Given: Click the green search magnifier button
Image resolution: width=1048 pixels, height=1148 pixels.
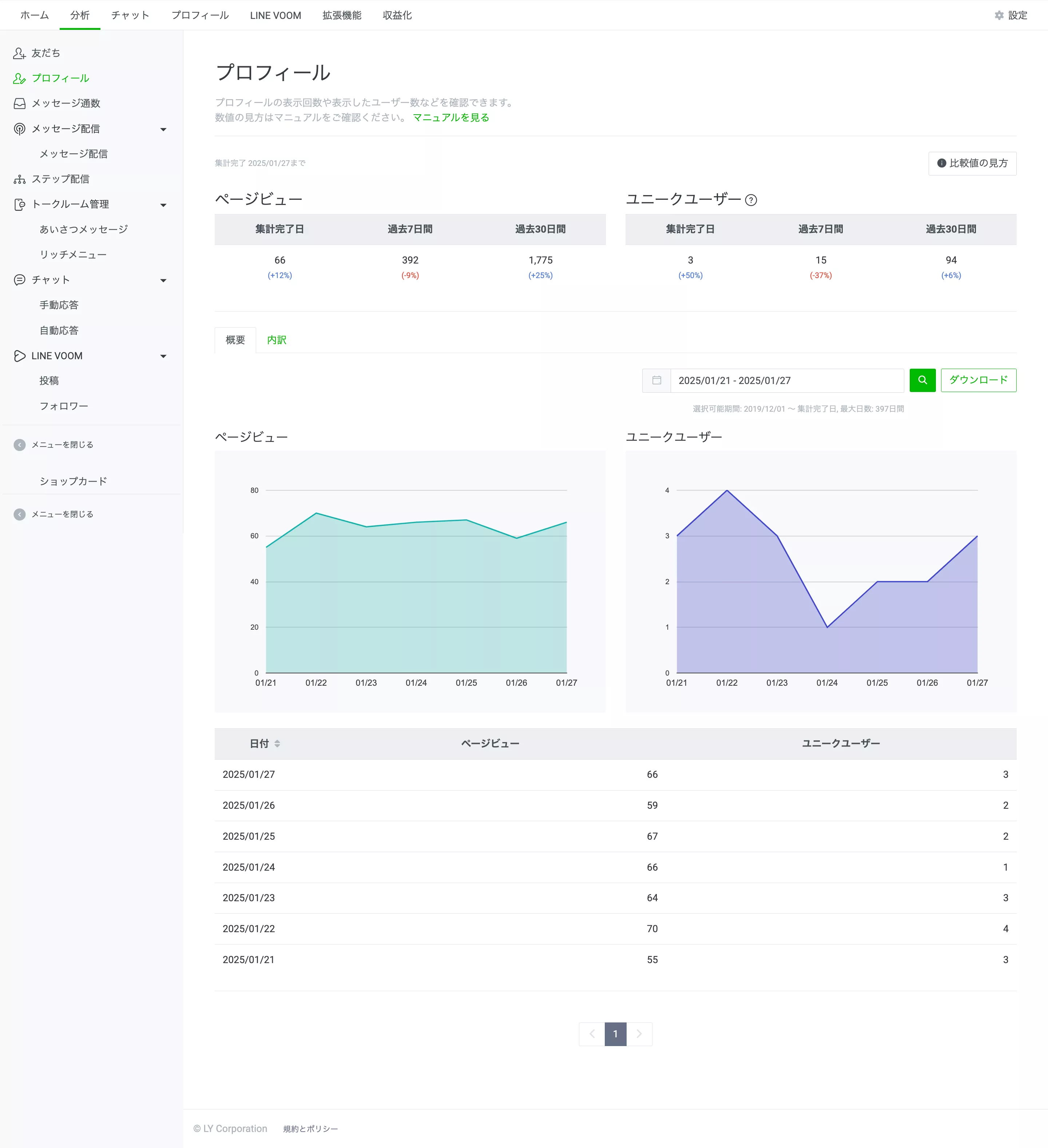Looking at the screenshot, I should (x=922, y=380).
